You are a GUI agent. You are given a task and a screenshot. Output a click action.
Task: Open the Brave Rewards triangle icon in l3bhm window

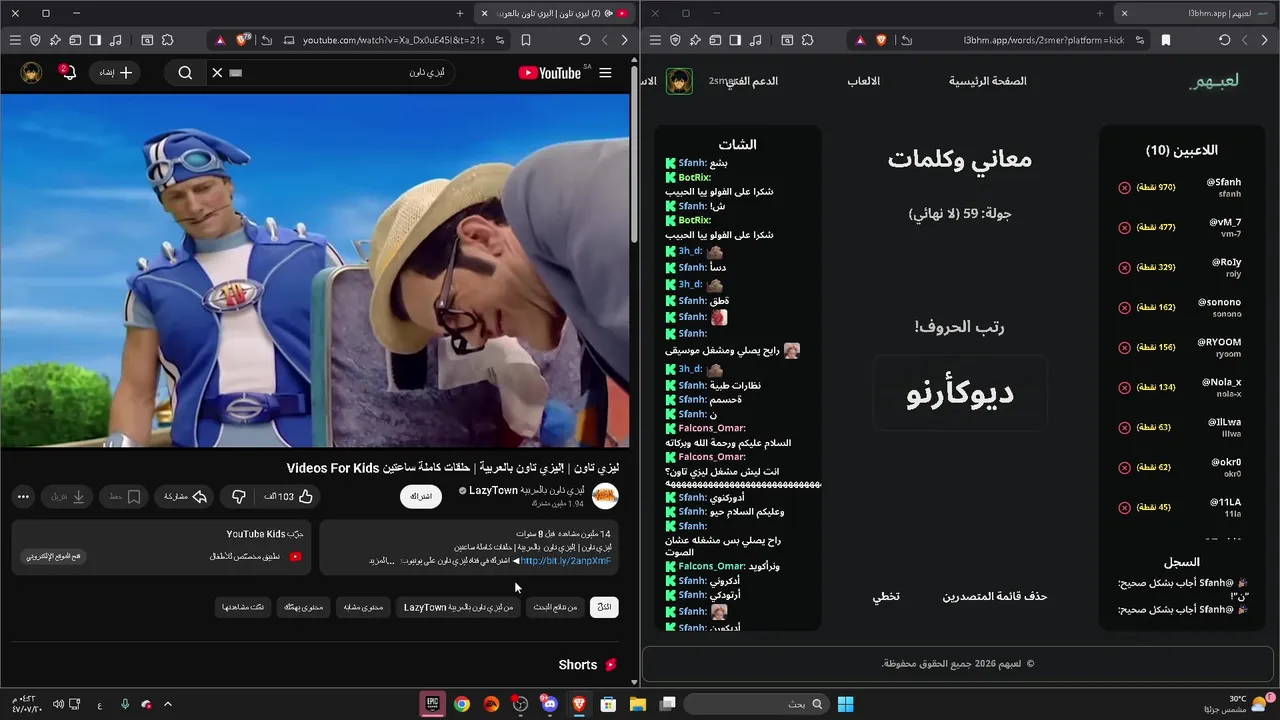pyautogui.click(x=860, y=40)
